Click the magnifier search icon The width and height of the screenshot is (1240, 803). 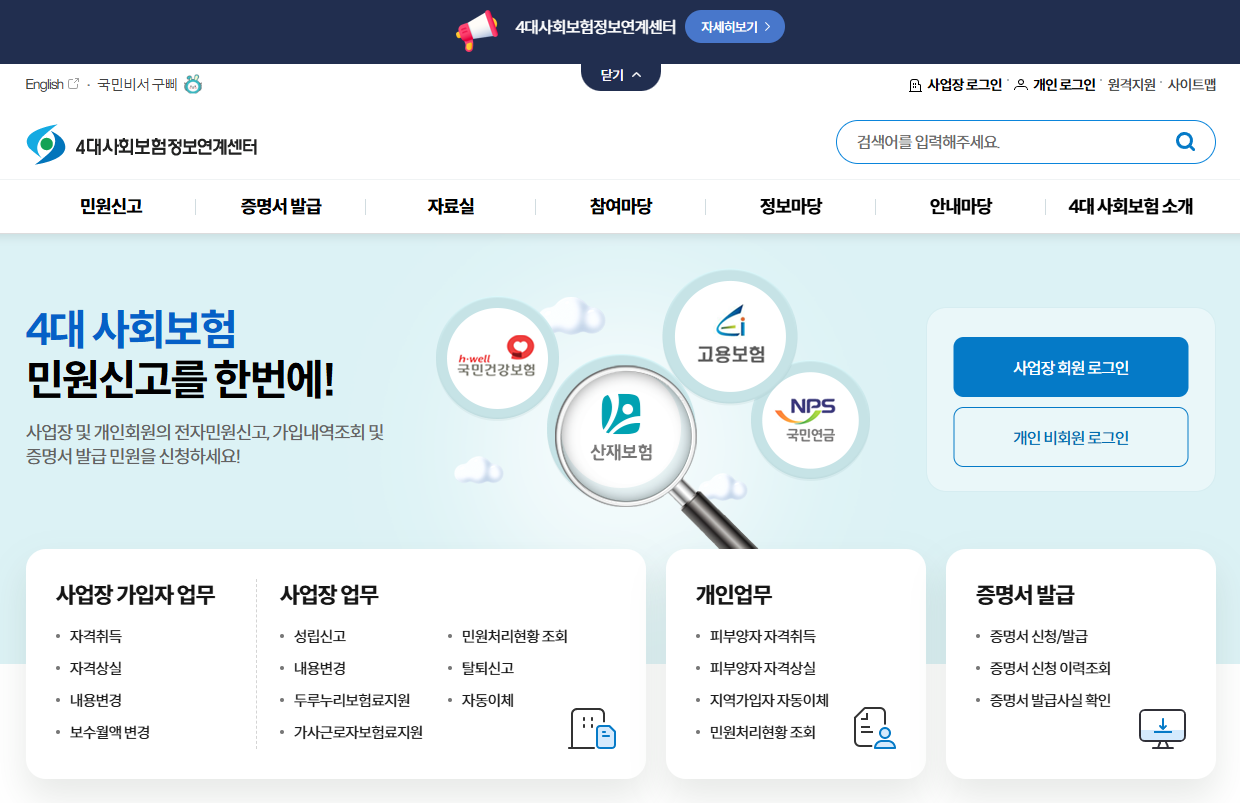(1186, 142)
